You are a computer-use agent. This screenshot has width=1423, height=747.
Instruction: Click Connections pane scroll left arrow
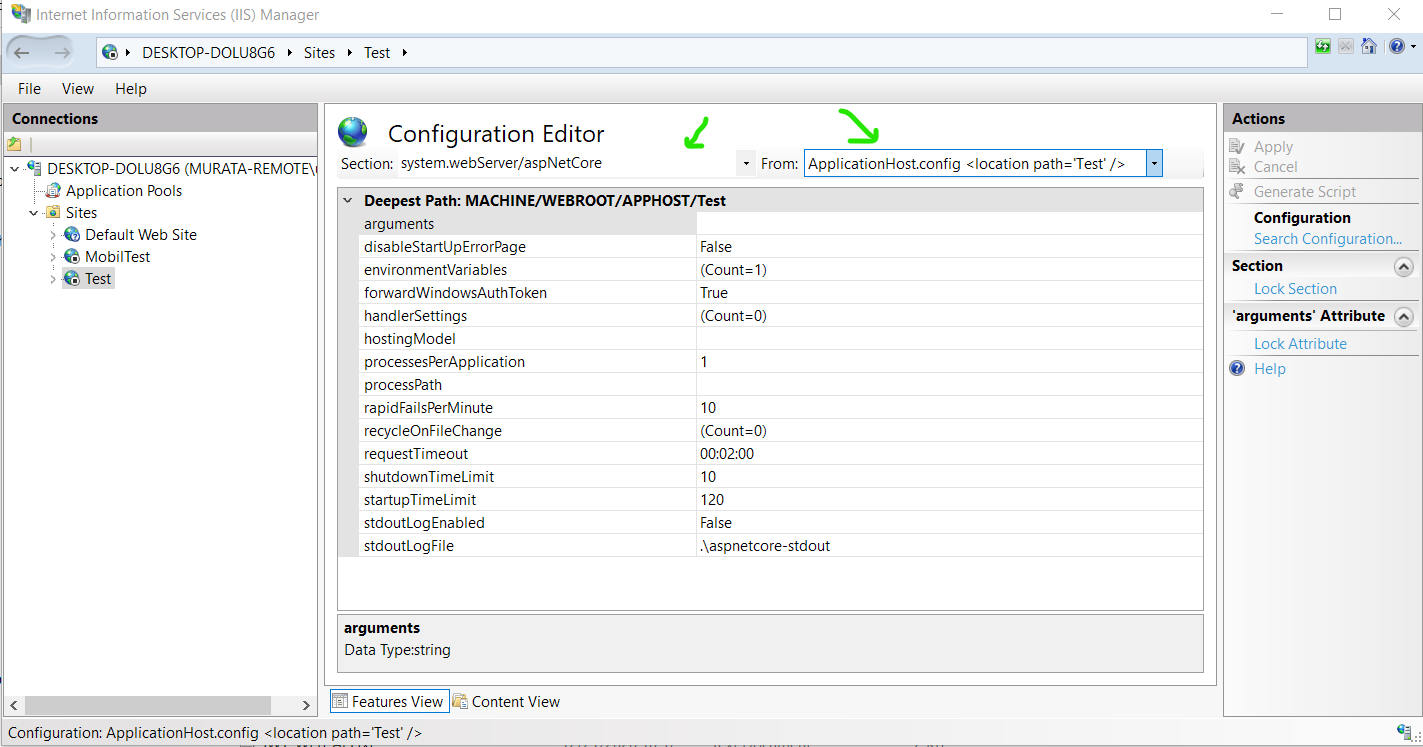(13, 705)
